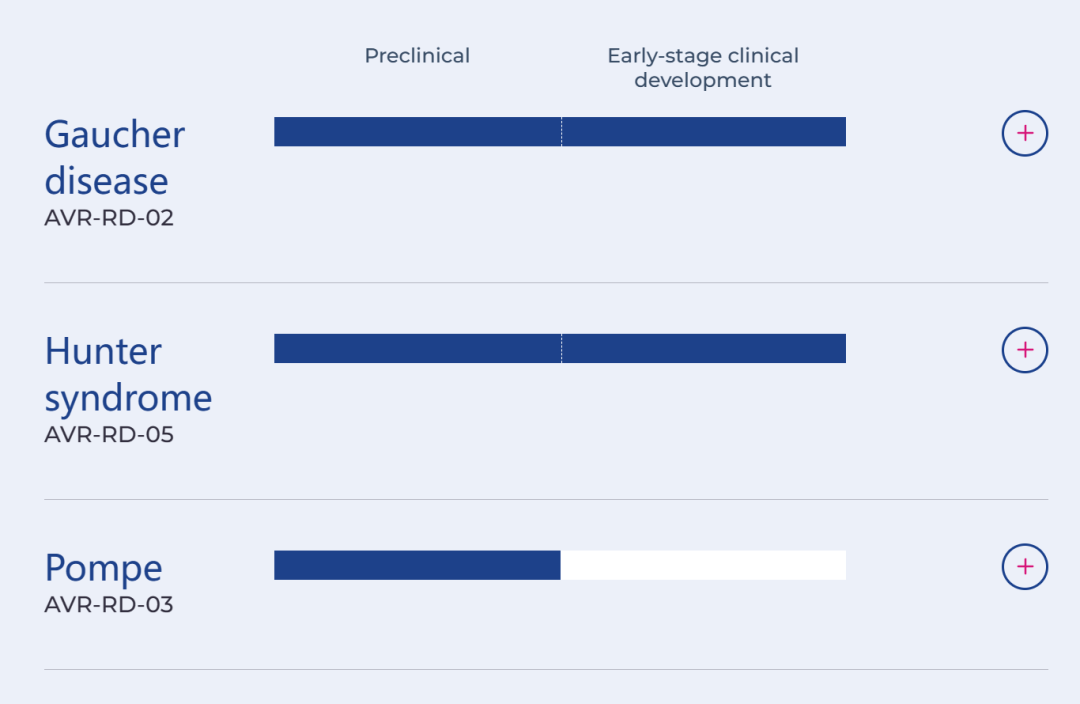Image resolution: width=1080 pixels, height=704 pixels.
Task: Click the divider in Hunter syndrome progress bar
Action: click(561, 349)
